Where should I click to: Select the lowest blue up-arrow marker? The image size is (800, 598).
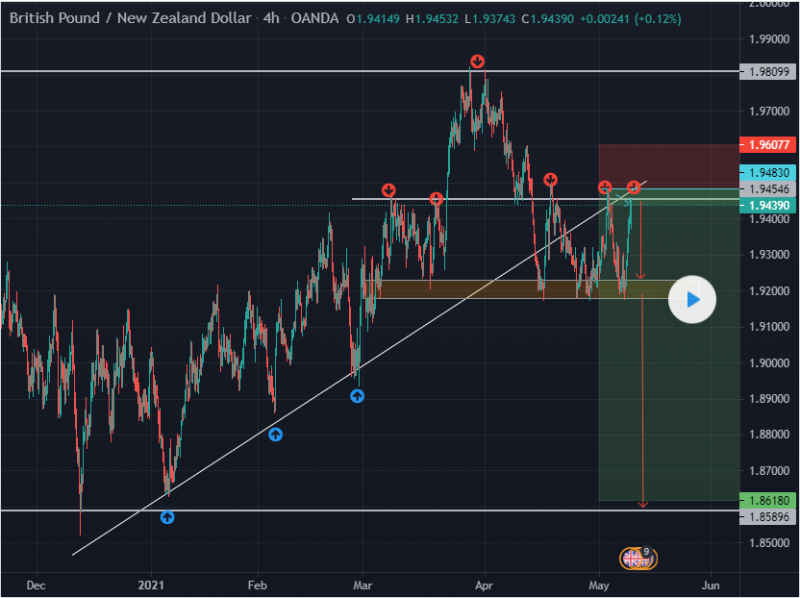[167, 517]
